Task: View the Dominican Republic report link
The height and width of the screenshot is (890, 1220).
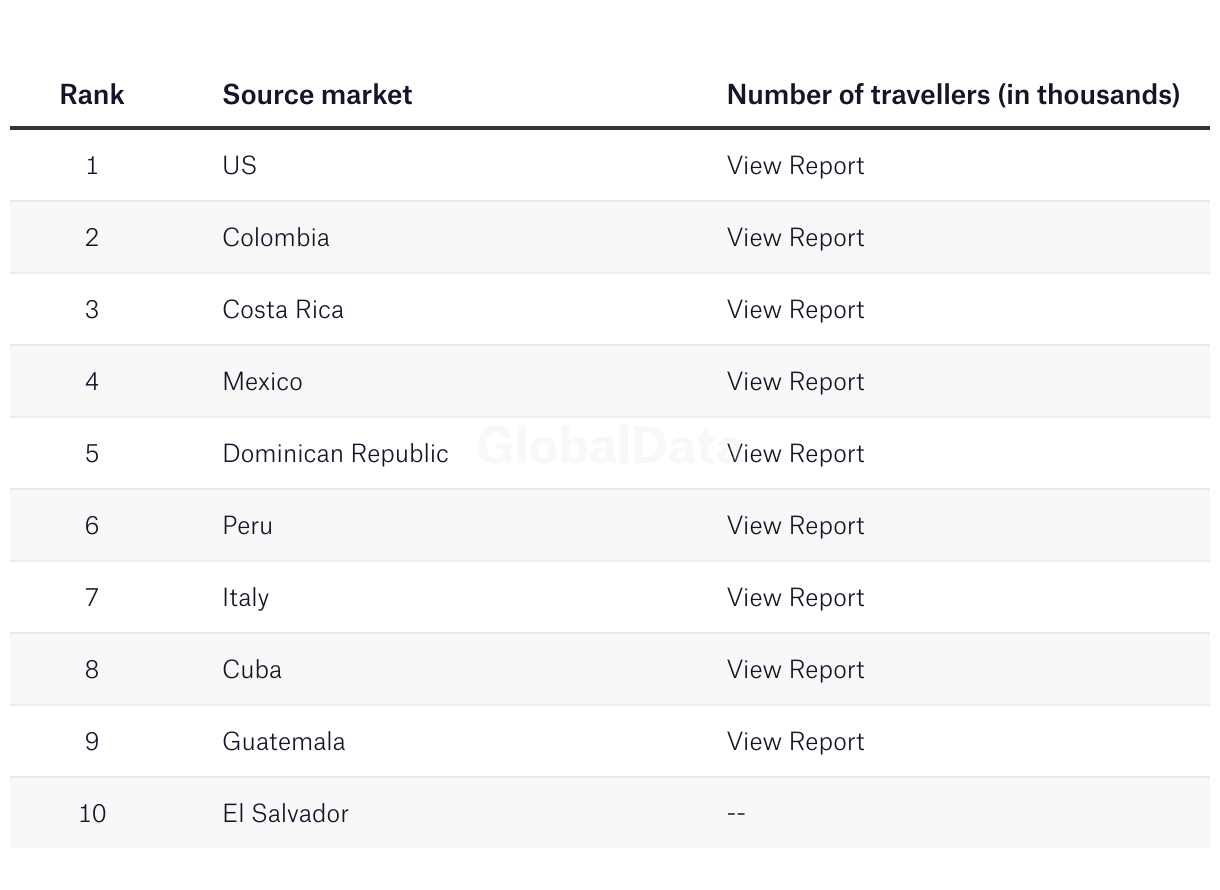Action: click(795, 453)
